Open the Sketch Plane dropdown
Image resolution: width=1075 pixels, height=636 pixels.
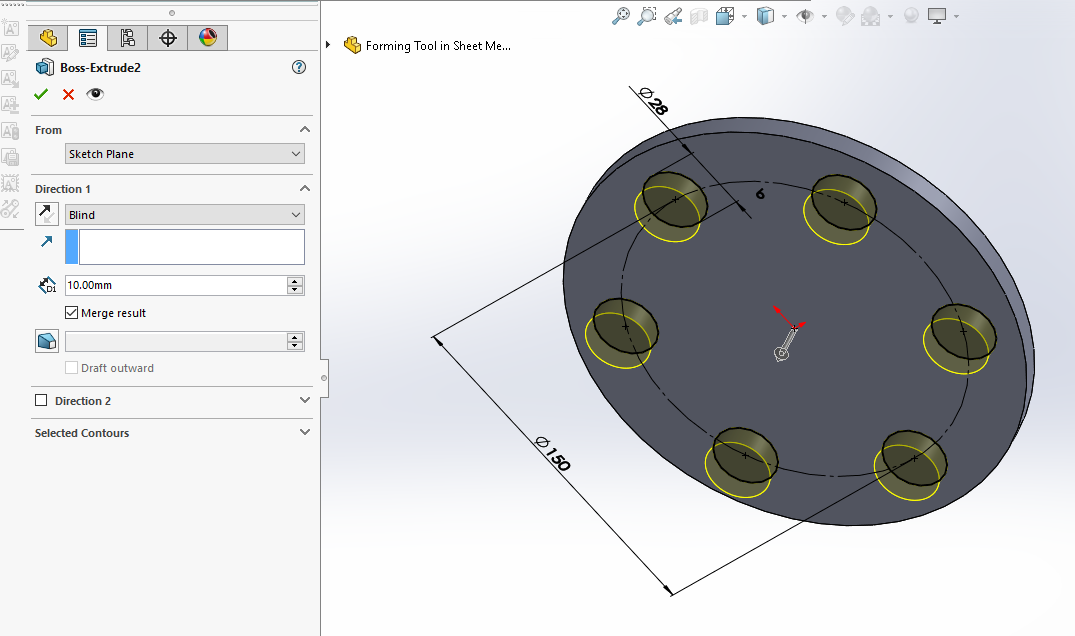184,154
